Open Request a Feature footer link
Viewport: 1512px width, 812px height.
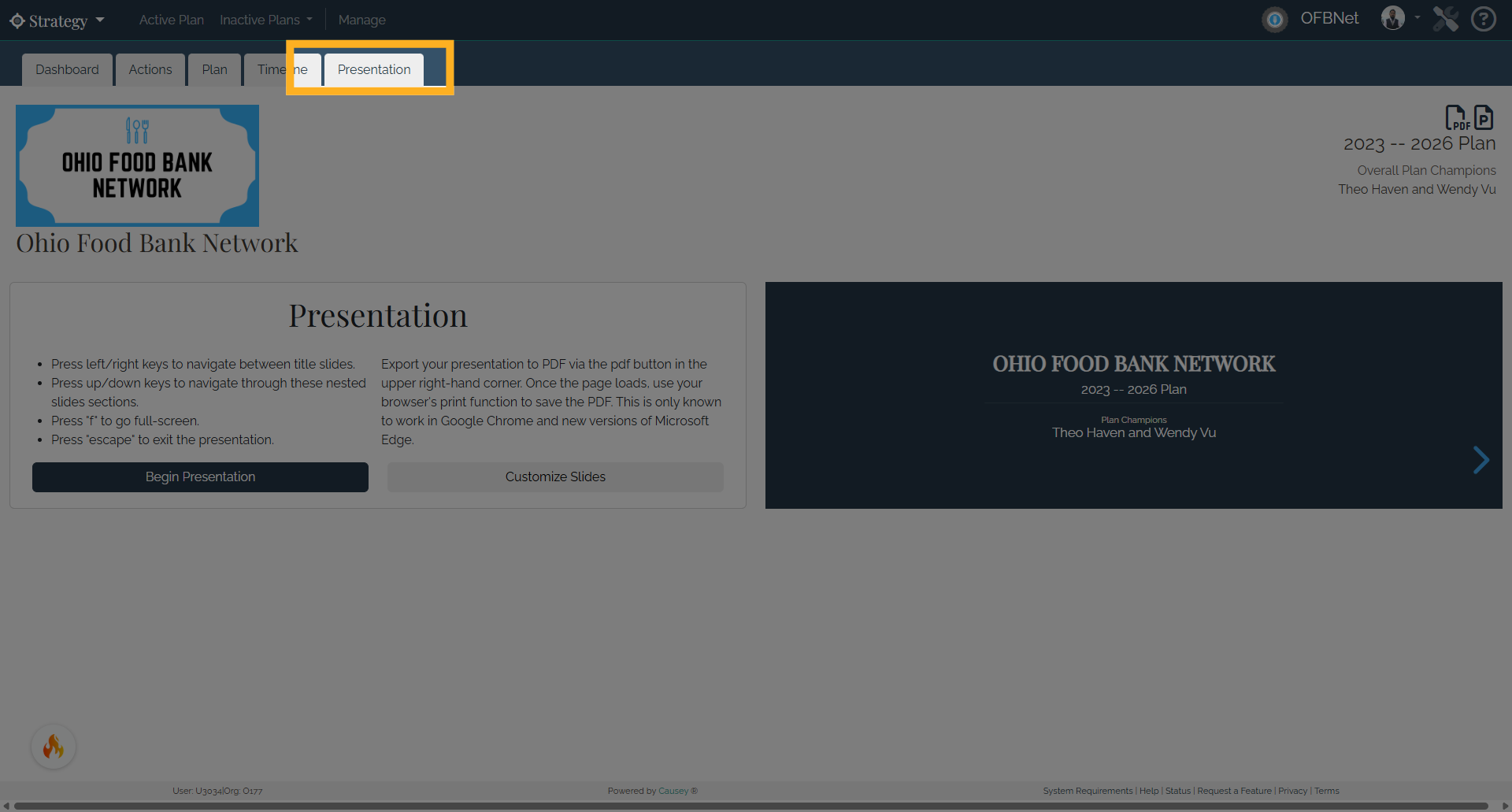[1234, 791]
